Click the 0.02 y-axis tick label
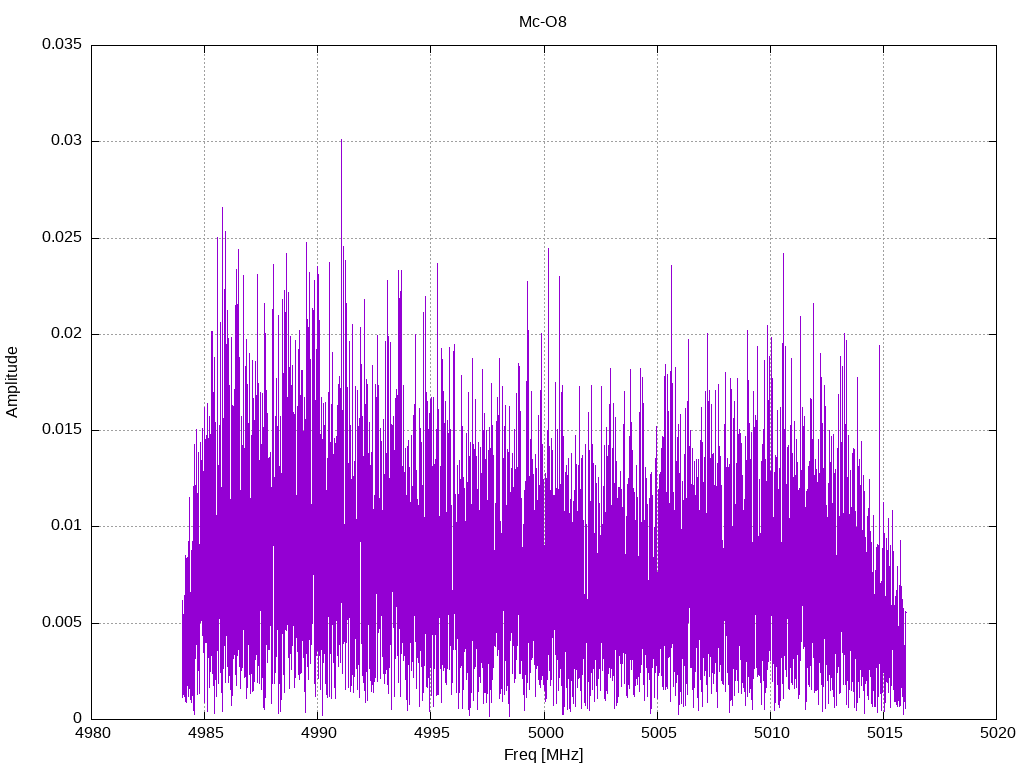Viewport: 1024px width, 768px height. (x=65, y=334)
